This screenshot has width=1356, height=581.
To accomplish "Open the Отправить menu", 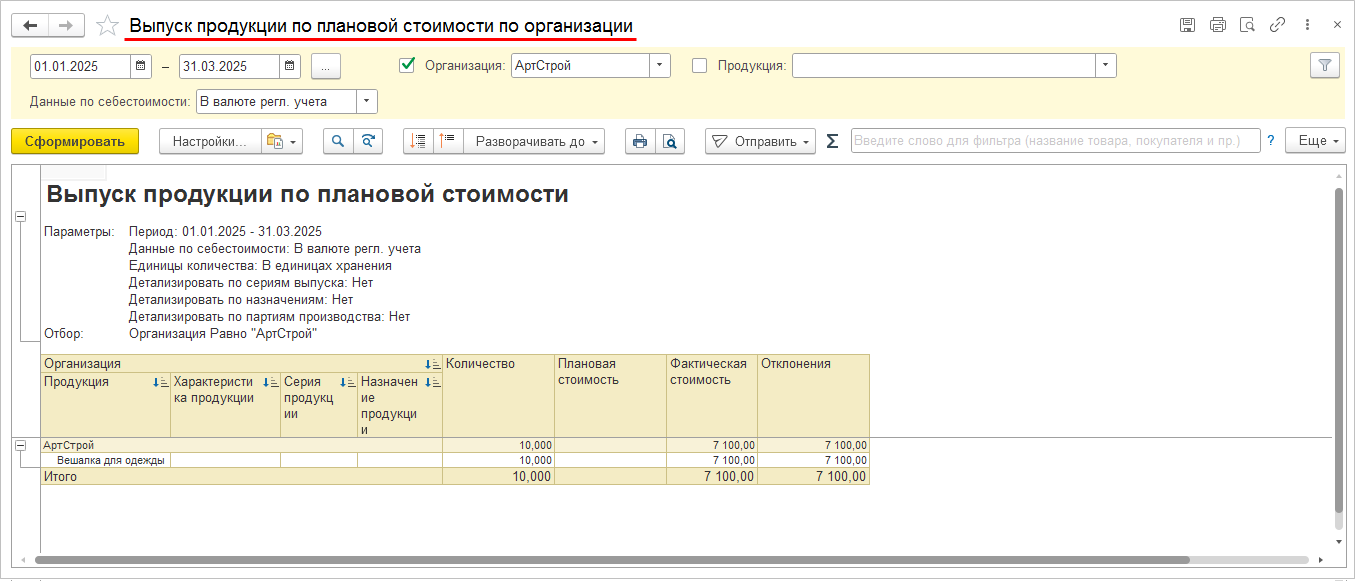I will [x=760, y=142].
